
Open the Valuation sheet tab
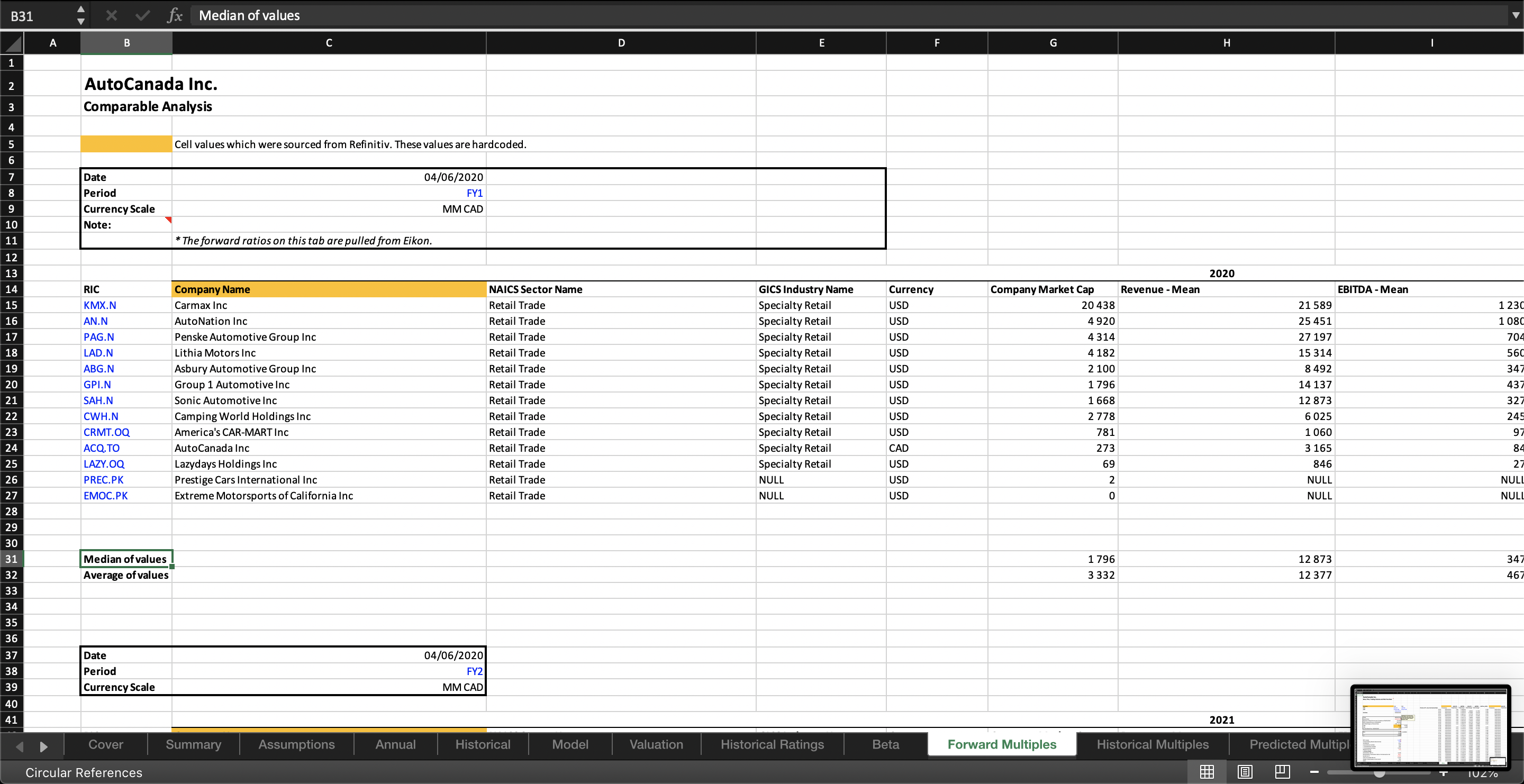[656, 744]
